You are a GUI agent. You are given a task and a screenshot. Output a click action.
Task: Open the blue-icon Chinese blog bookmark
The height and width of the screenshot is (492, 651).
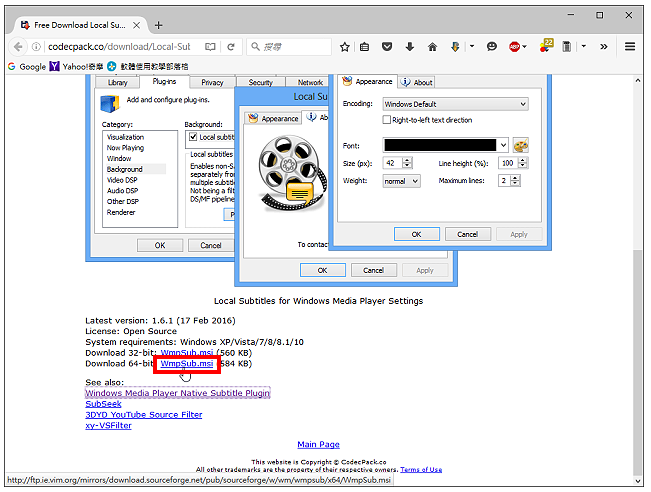point(148,66)
